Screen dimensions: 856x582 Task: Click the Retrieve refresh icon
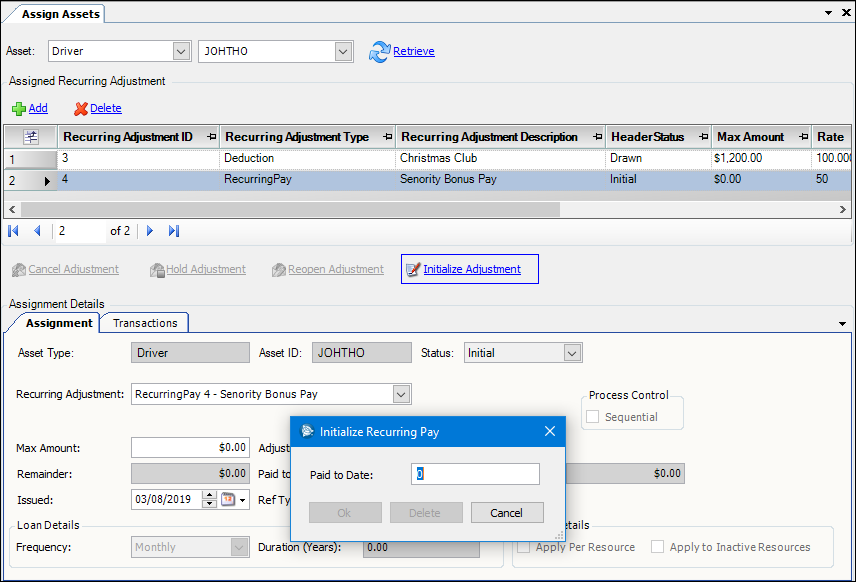click(x=379, y=52)
